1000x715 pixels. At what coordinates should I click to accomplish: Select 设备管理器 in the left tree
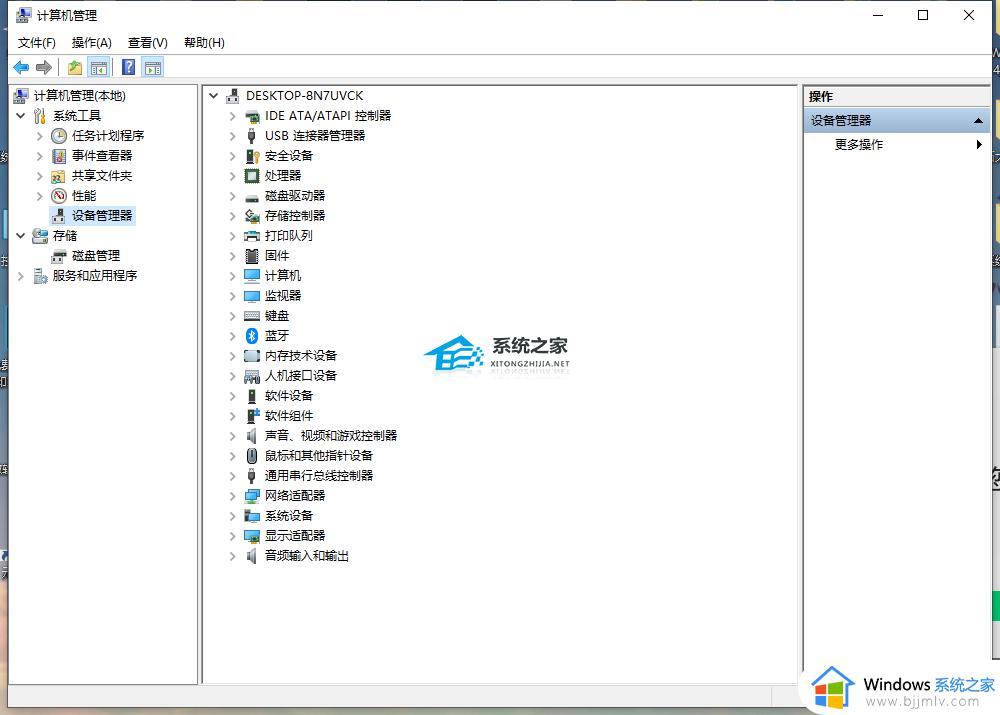coord(102,216)
